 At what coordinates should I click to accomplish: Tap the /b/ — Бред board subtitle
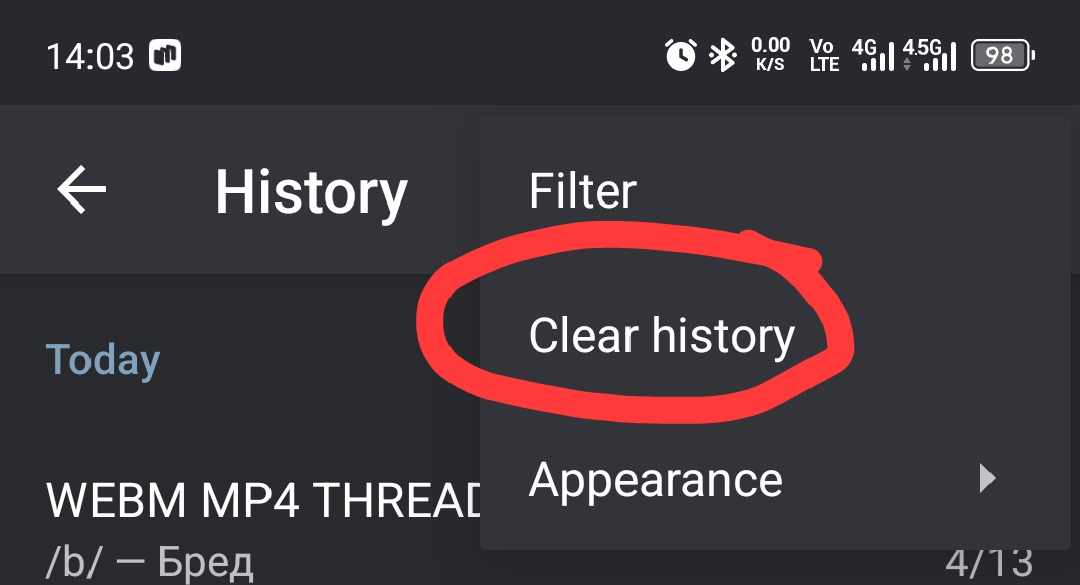(149, 562)
